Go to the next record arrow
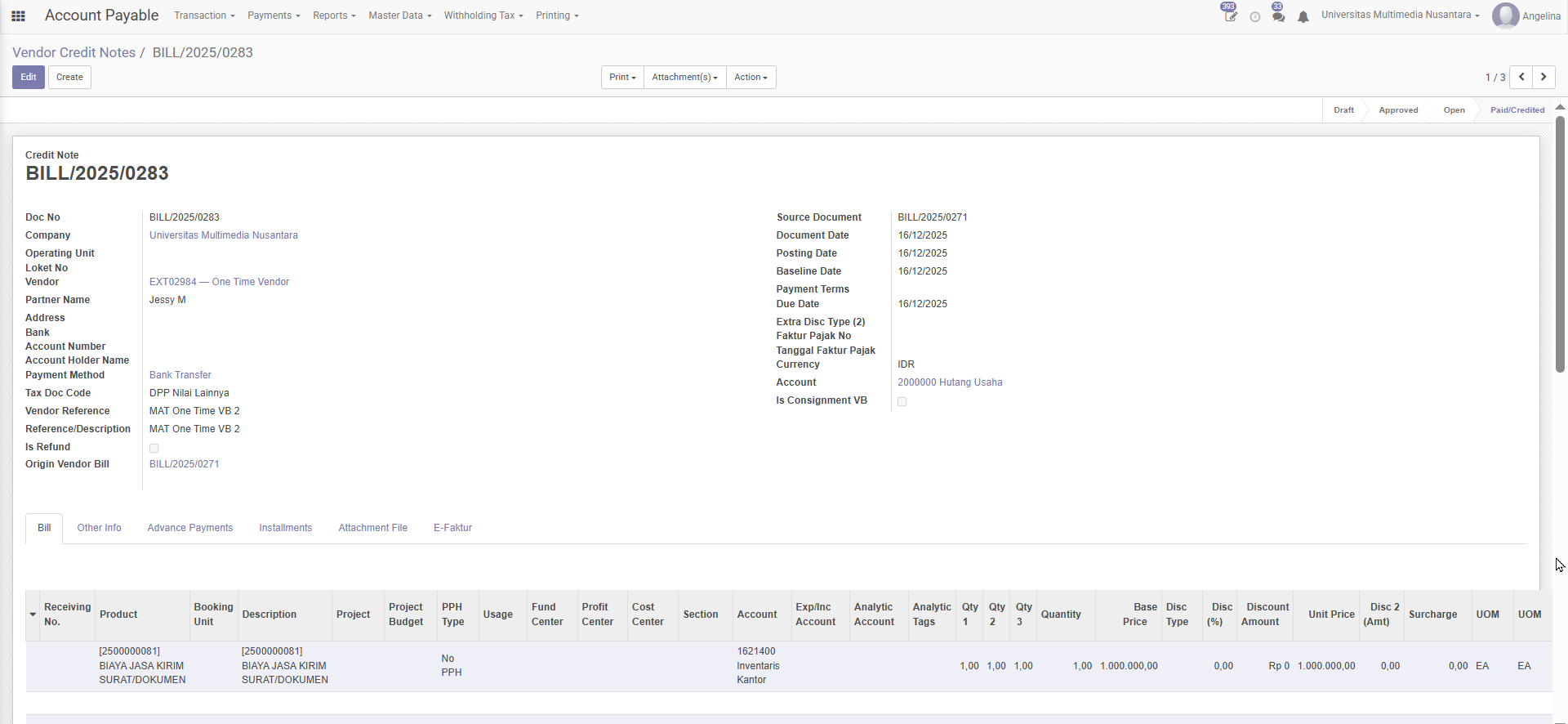The width and height of the screenshot is (1568, 724). pos(1543,77)
